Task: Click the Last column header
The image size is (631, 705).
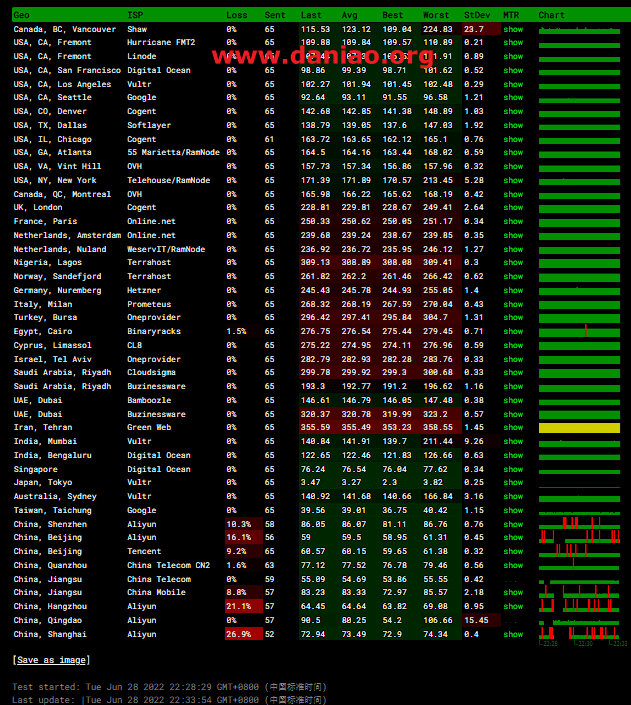Action: [311, 15]
